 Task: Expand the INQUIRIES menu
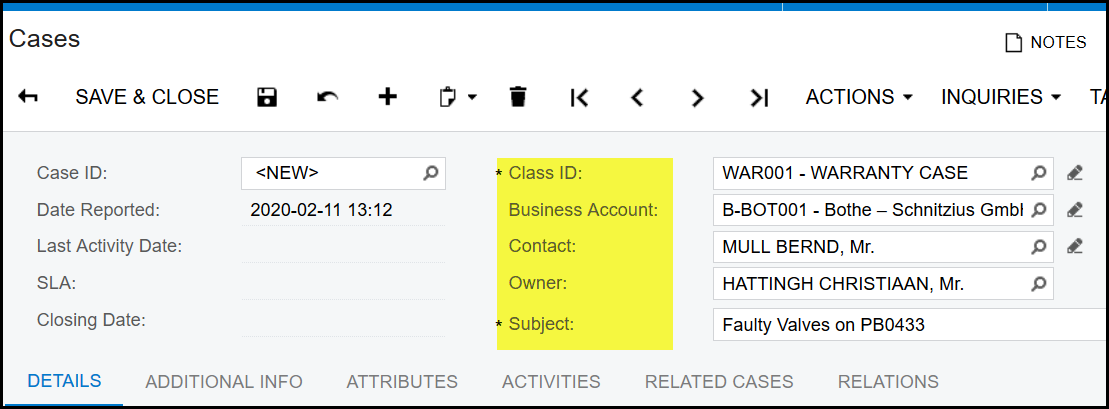(1000, 97)
